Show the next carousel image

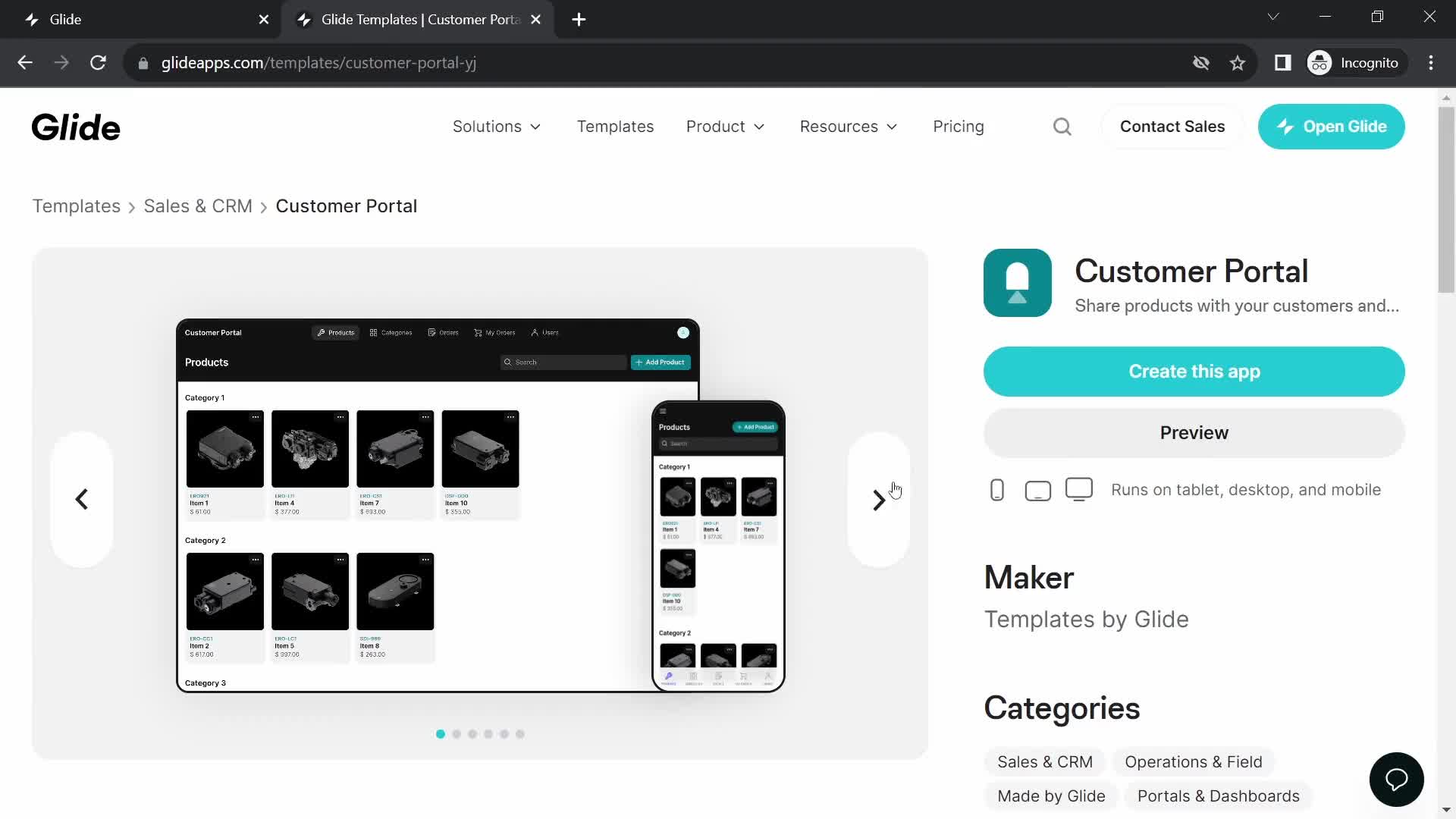tap(878, 499)
